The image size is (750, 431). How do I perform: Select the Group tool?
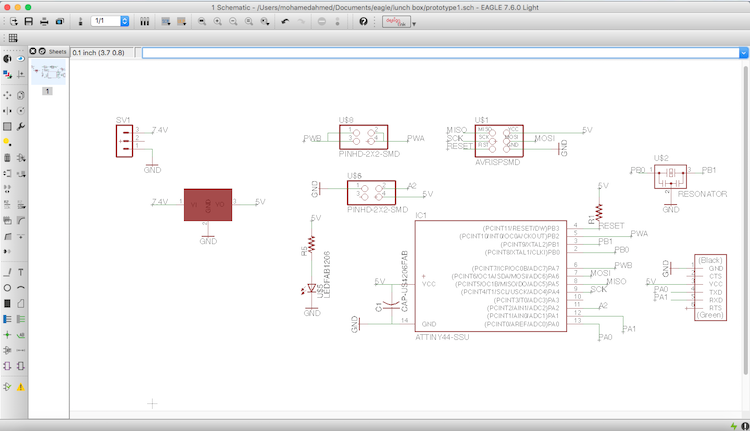click(x=7, y=127)
